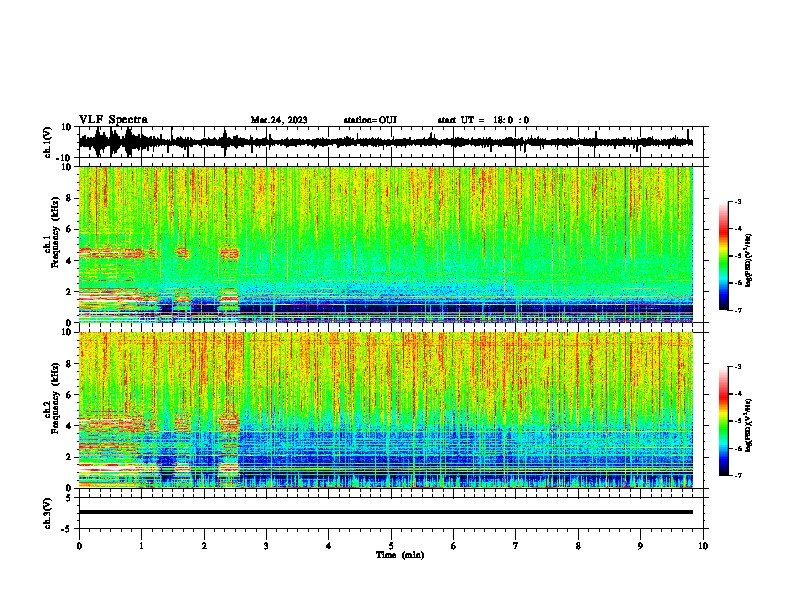
Task: Click the ch.1(V) waveform trace panel
Action: pos(391,142)
